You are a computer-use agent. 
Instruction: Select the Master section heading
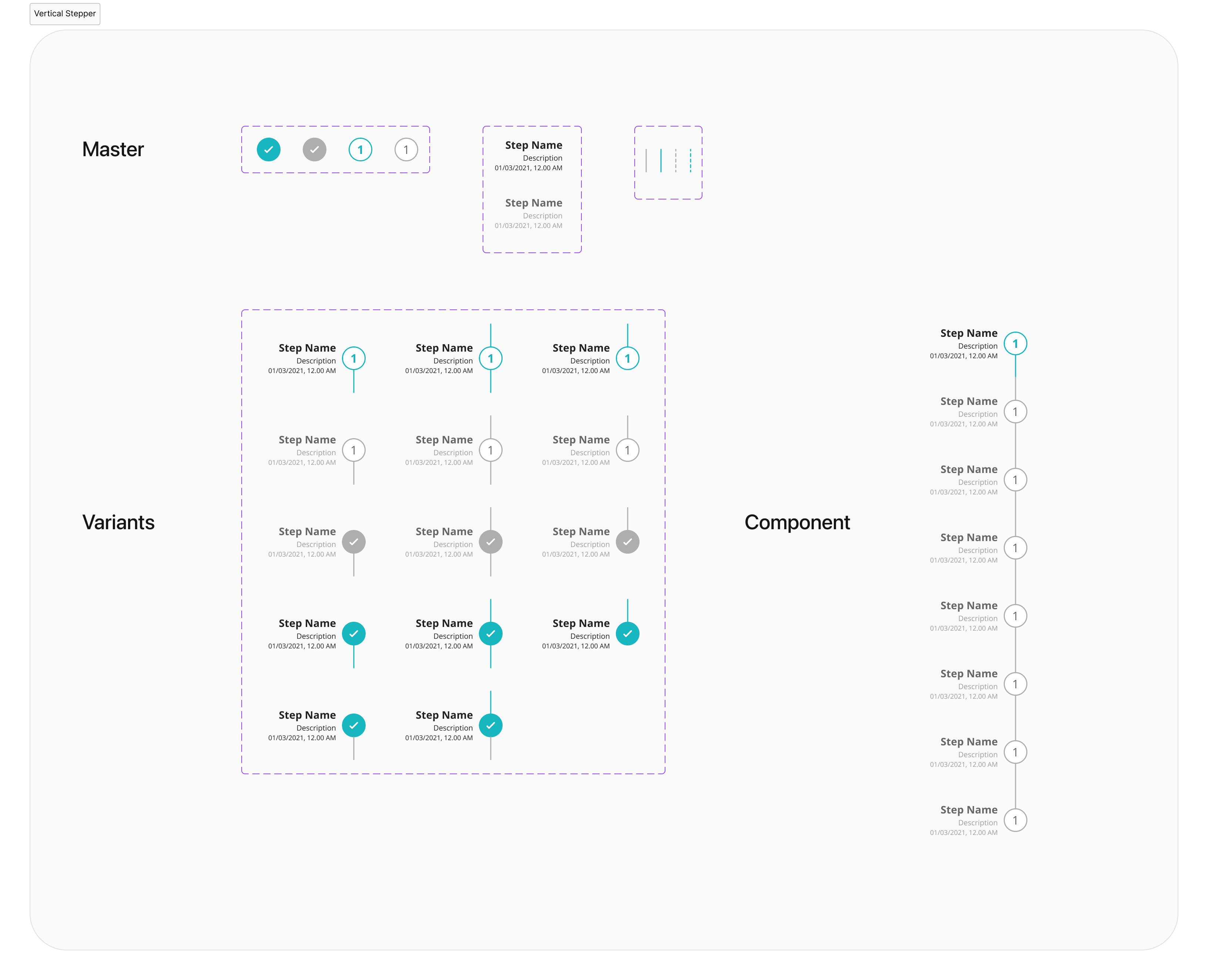(x=113, y=150)
